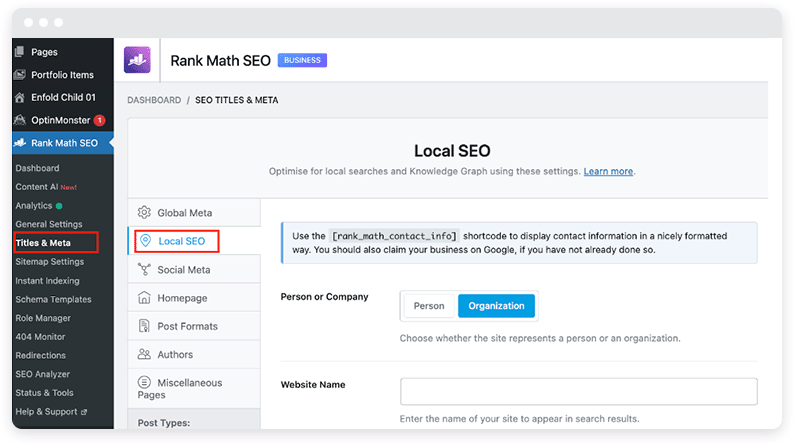
Task: Click the Post Formats document icon
Action: (x=144, y=326)
